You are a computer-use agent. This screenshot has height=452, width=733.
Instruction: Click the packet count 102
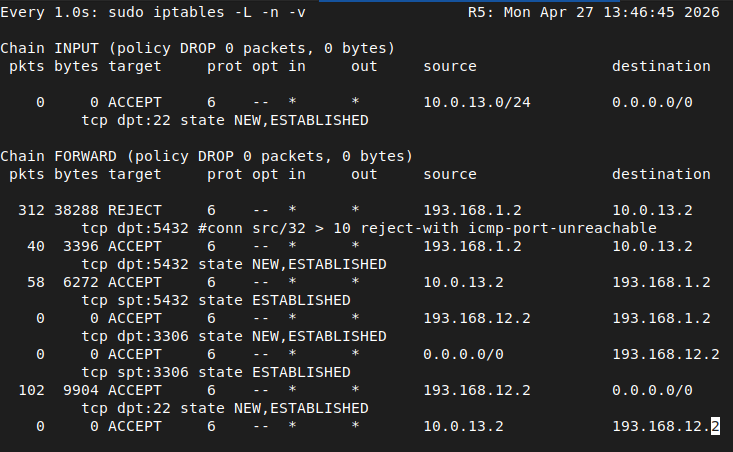tap(31, 390)
